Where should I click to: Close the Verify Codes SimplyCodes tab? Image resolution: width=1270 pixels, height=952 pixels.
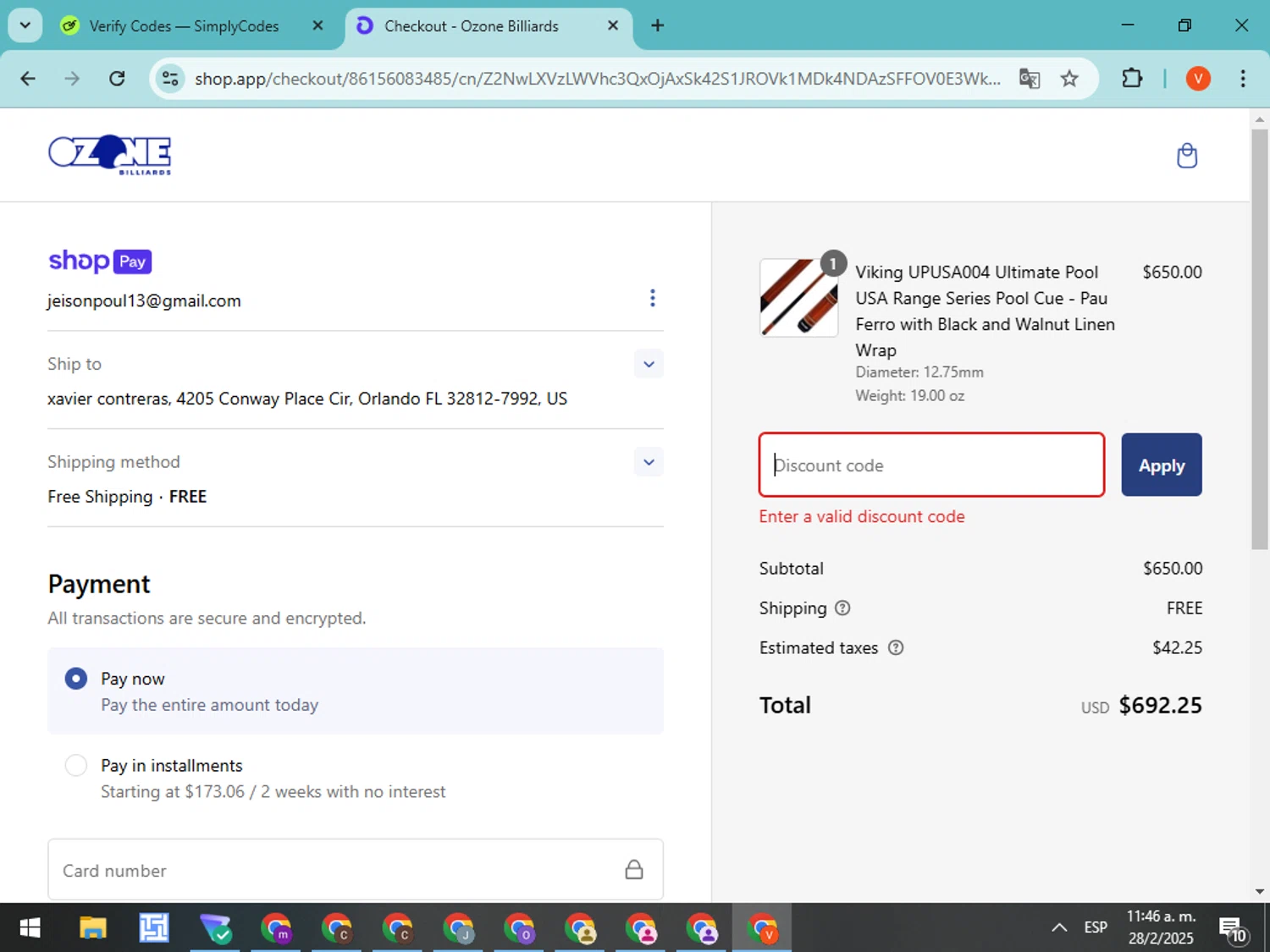317,25
